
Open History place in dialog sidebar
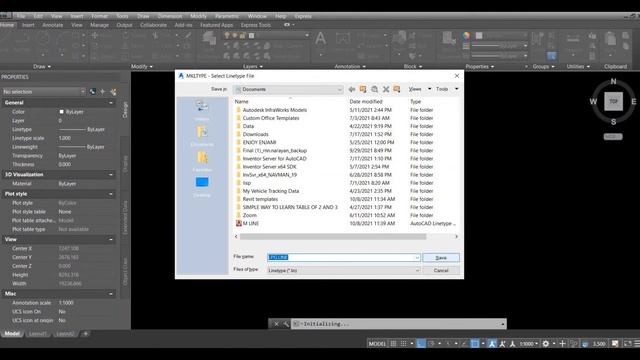tap(202, 110)
